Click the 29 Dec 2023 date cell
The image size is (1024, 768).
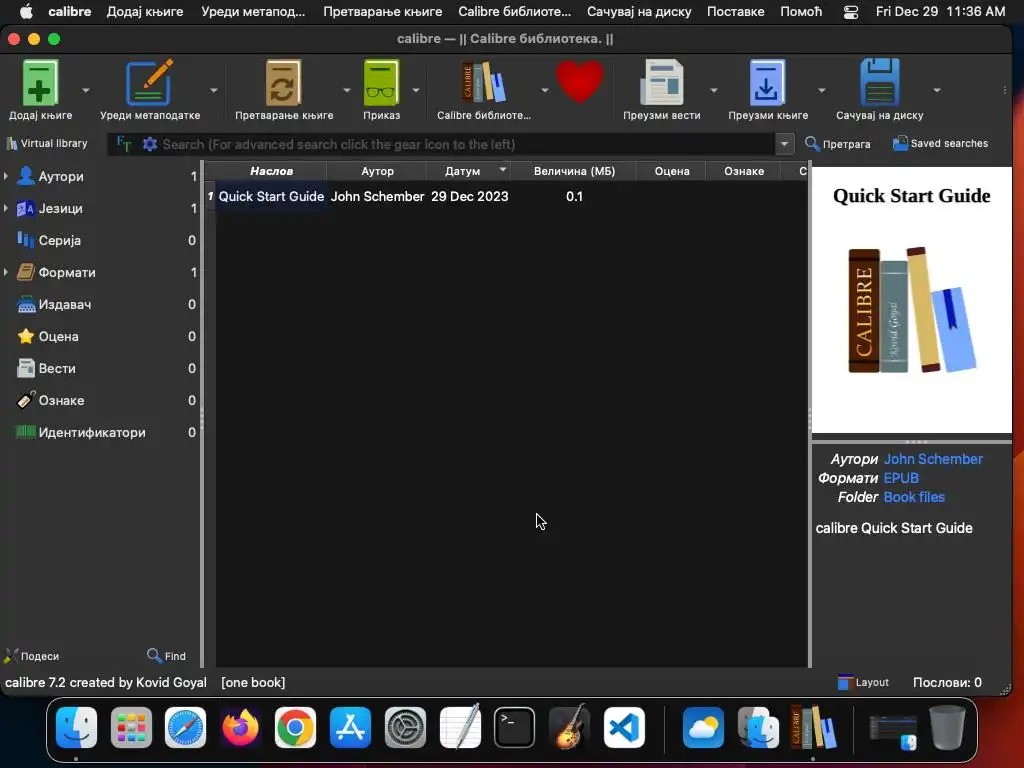470,197
